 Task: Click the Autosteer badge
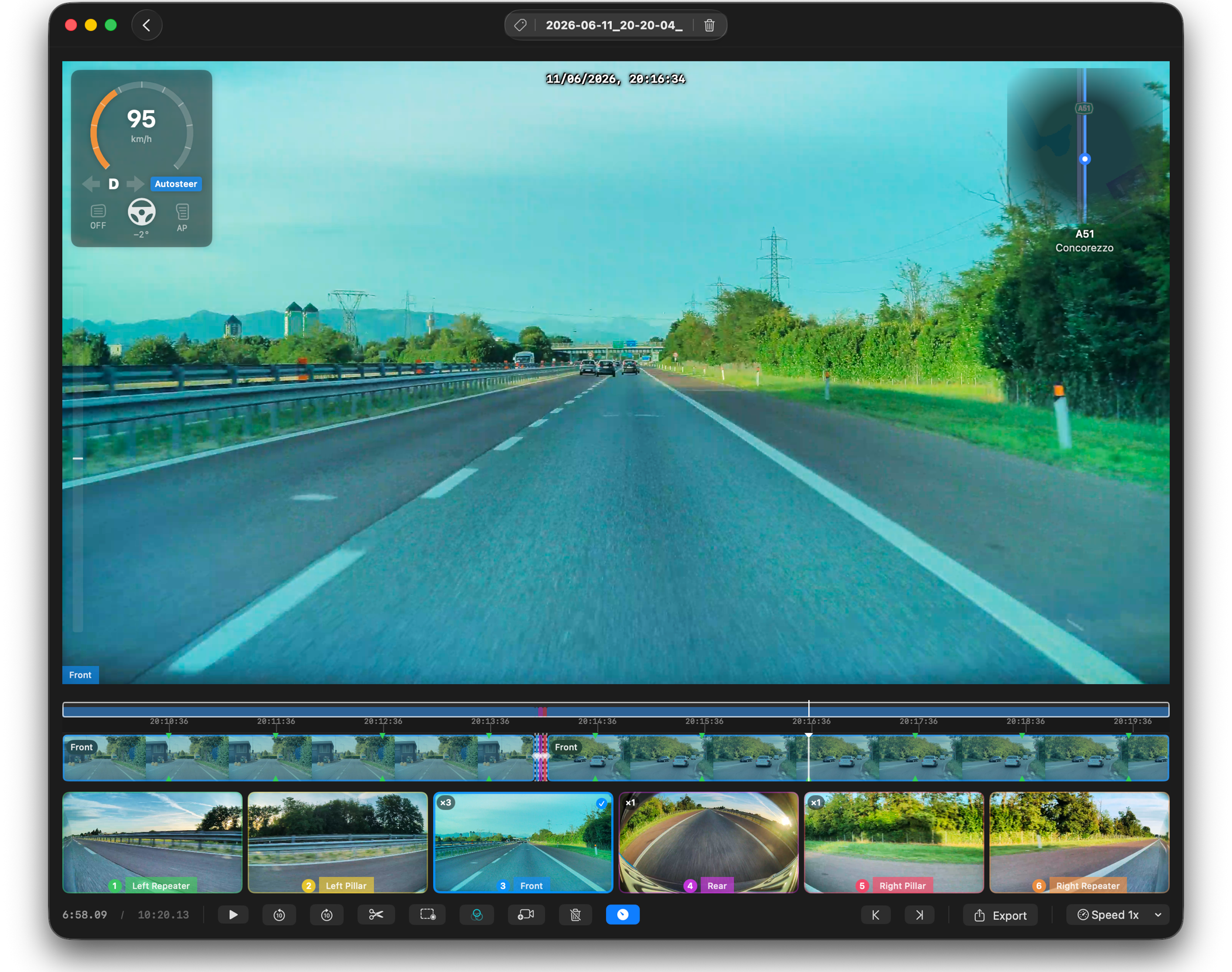[176, 184]
